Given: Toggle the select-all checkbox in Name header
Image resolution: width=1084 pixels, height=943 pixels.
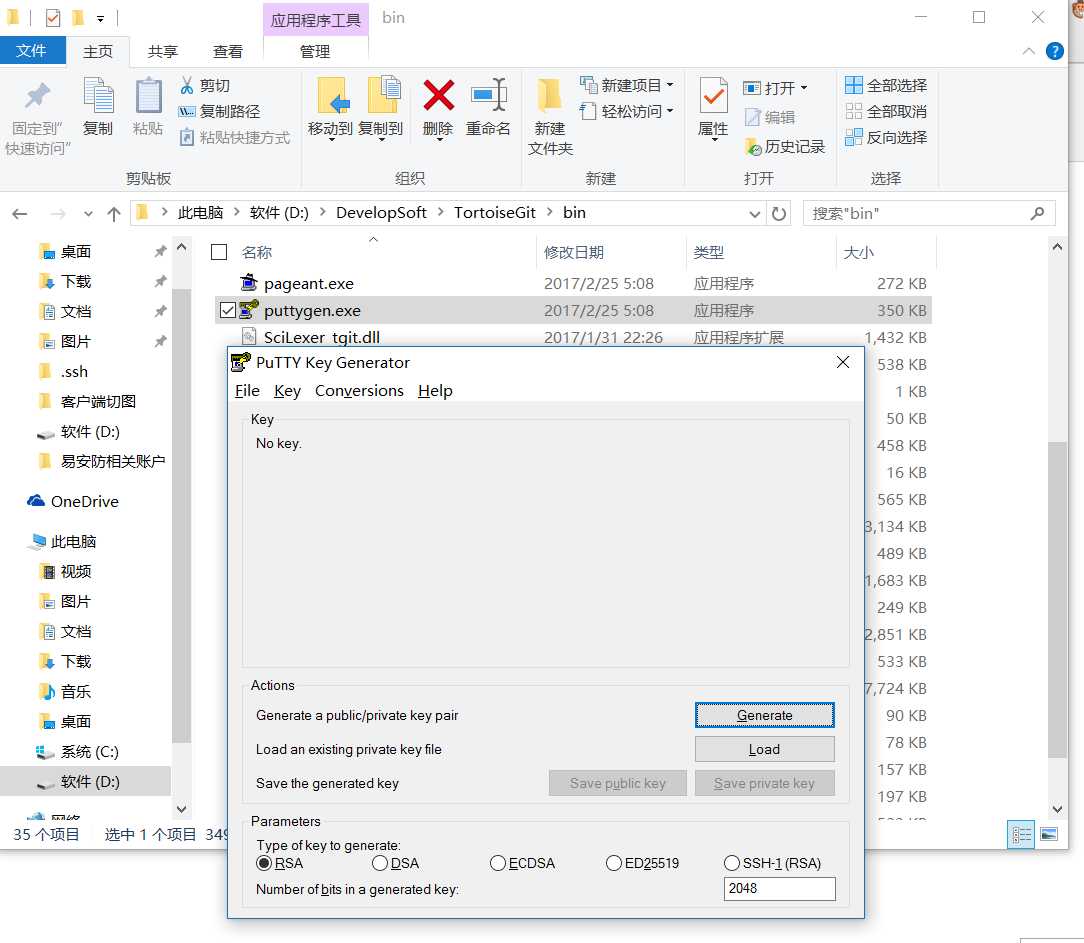Looking at the screenshot, I should point(219,252).
